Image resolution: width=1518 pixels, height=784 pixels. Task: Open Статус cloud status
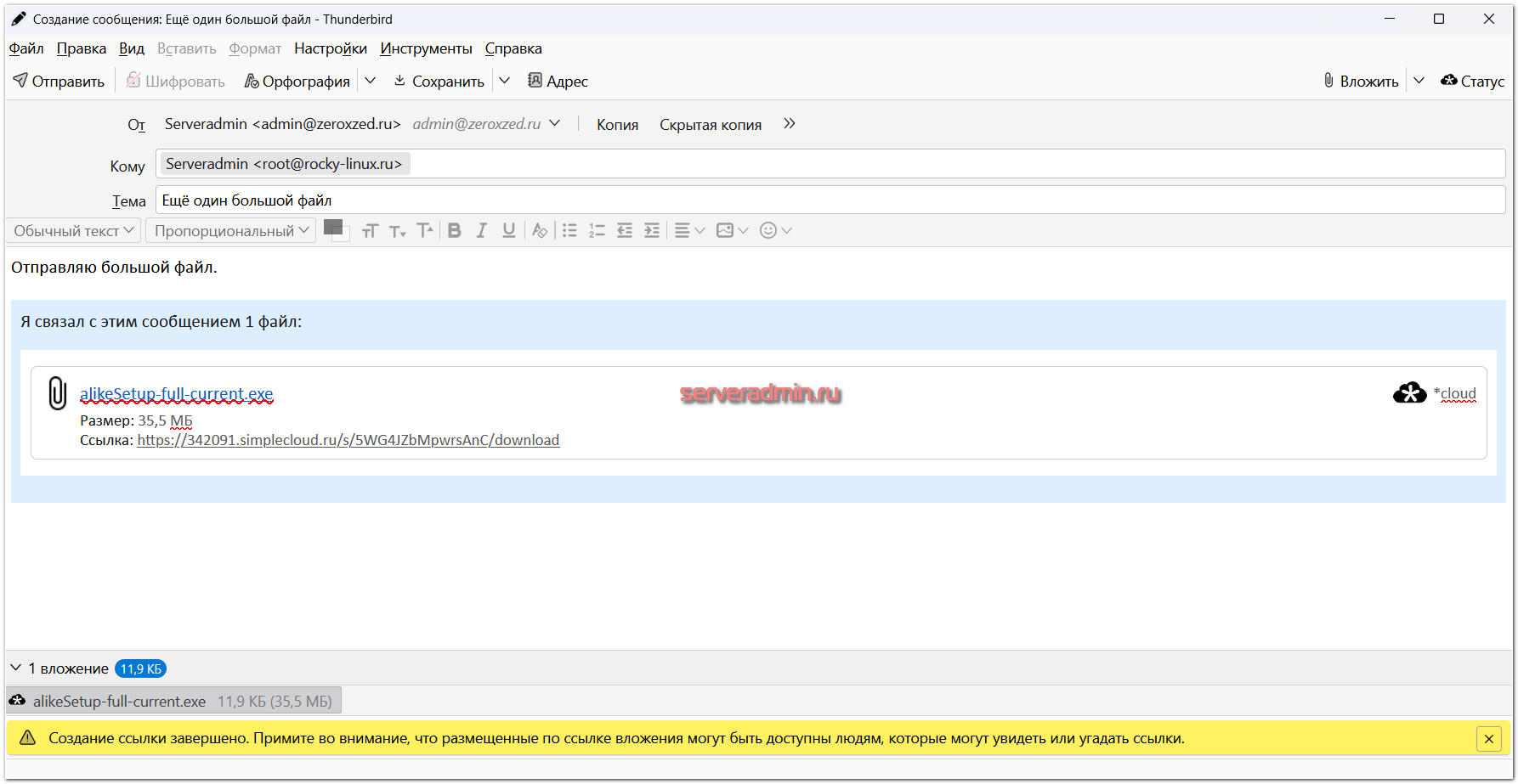tap(1472, 82)
